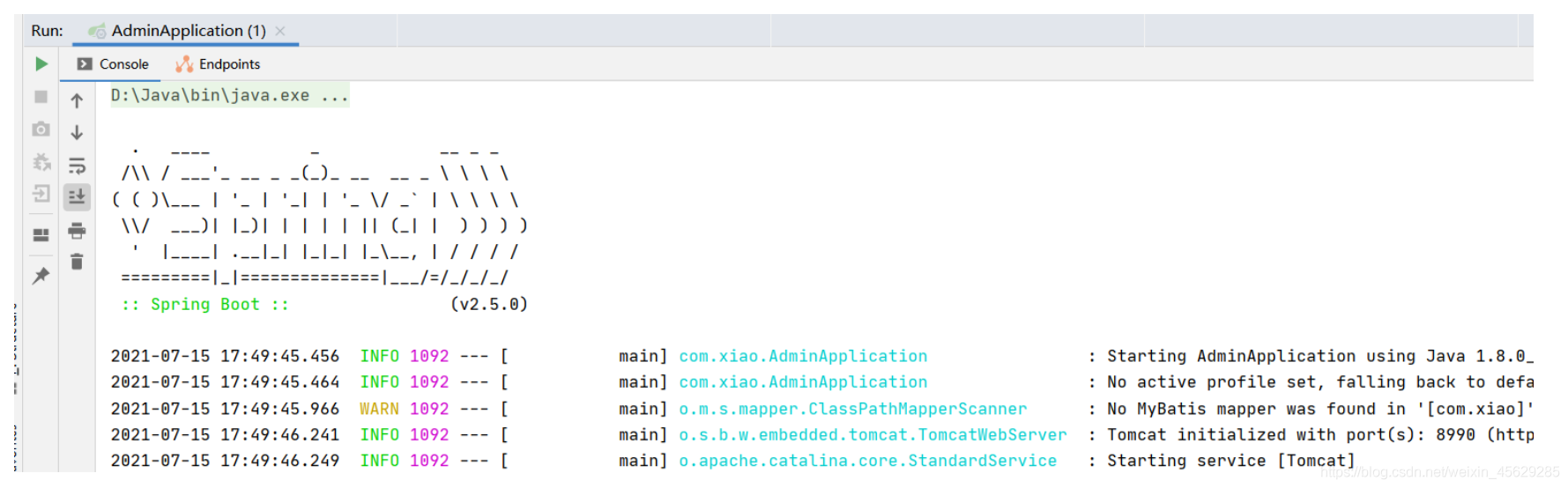
Task: Click the 'Run:' tool window label
Action: 47,31
